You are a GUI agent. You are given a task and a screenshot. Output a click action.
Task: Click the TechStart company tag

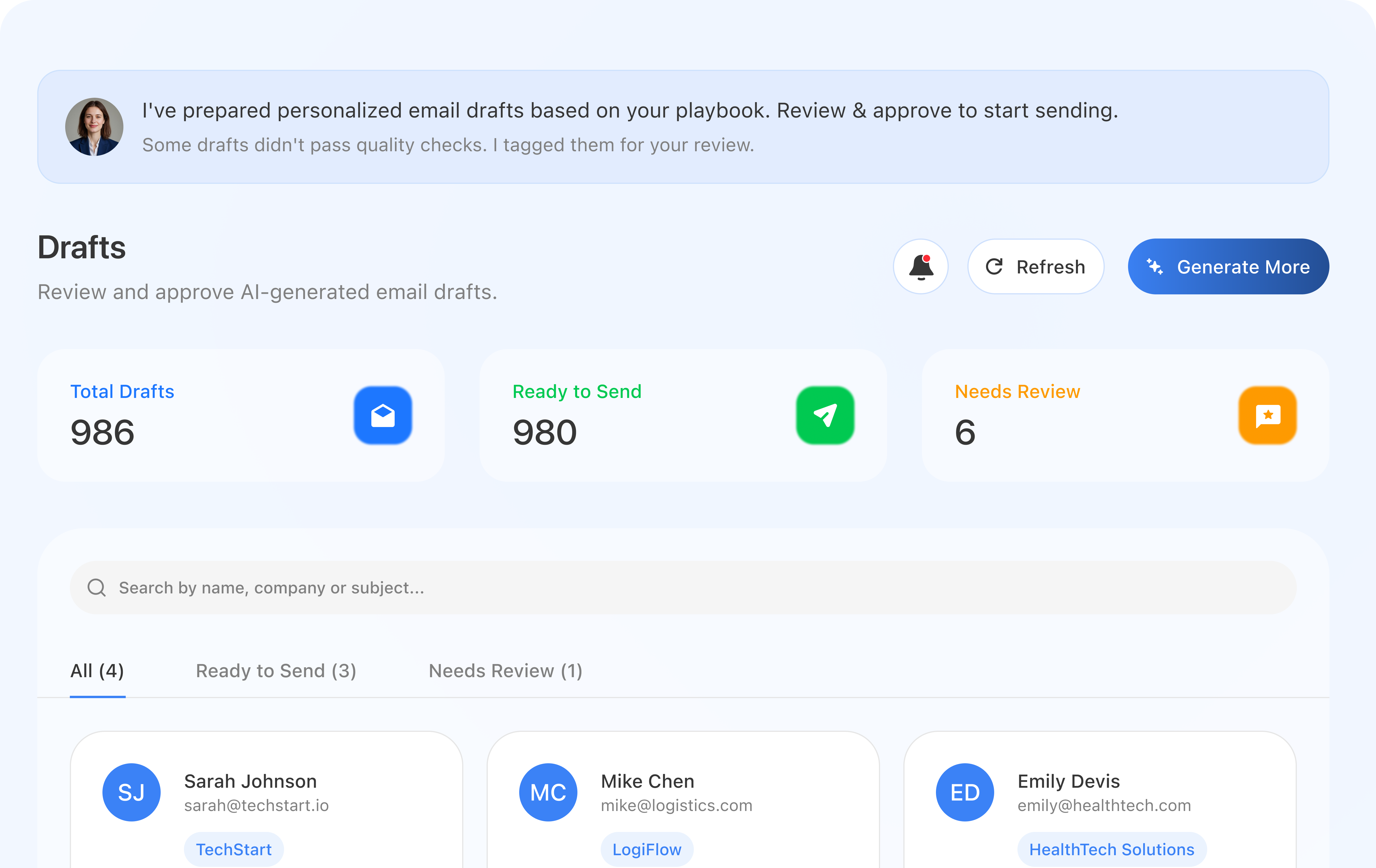click(233, 849)
